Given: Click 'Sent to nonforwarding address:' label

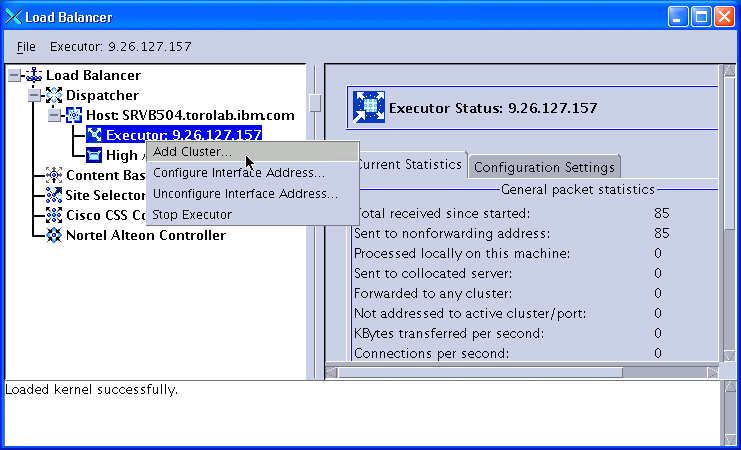Looking at the screenshot, I should [452, 234].
